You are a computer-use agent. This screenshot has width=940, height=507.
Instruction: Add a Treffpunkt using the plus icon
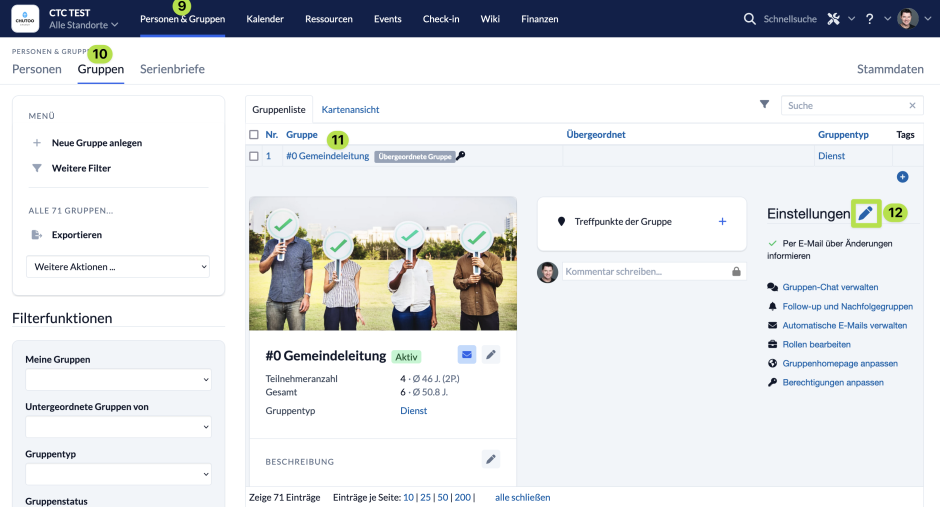(x=722, y=221)
